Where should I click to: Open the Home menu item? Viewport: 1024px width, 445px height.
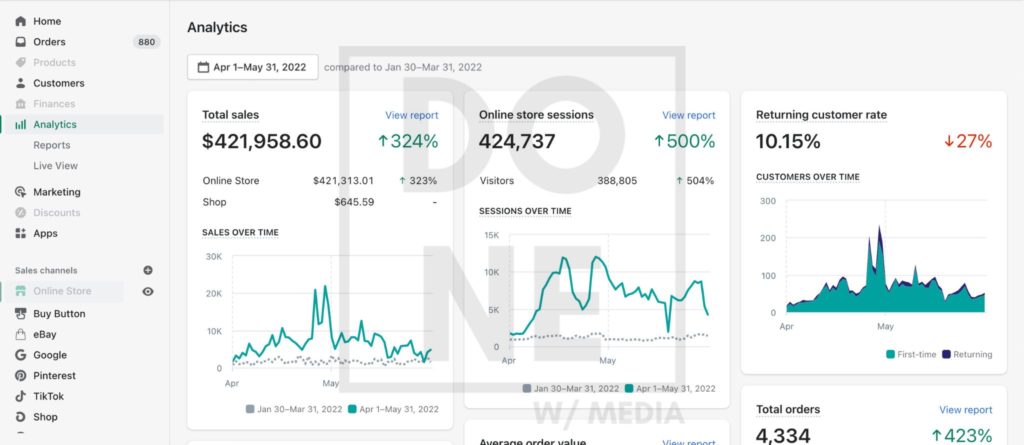47,21
